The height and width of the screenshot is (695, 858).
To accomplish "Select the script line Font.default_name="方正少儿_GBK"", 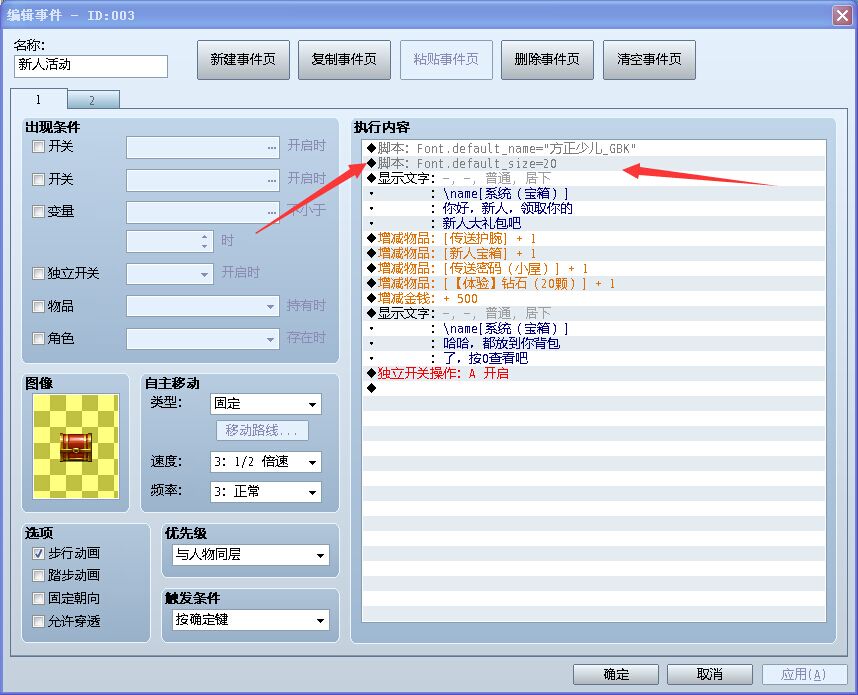I will pos(594,148).
